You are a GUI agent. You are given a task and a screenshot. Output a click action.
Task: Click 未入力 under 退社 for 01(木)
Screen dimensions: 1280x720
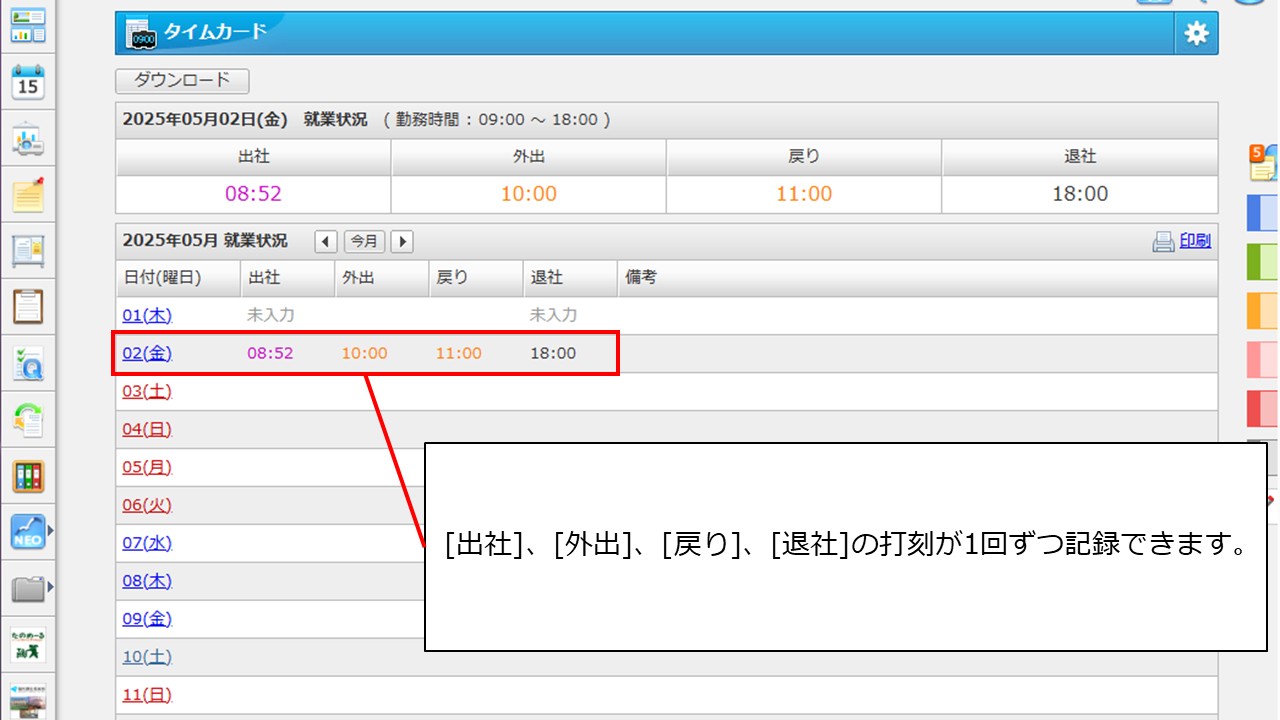554,315
